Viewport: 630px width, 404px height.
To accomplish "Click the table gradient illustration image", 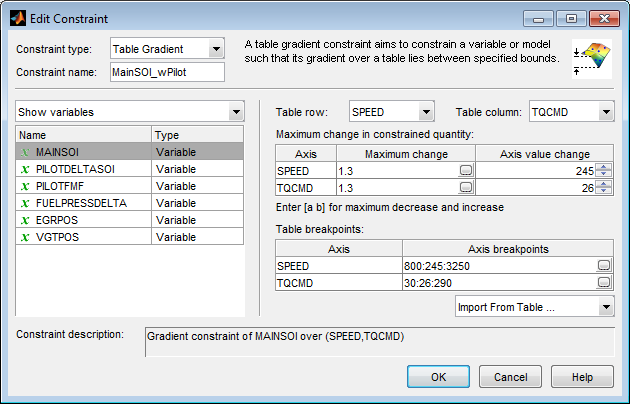I will pos(592,59).
